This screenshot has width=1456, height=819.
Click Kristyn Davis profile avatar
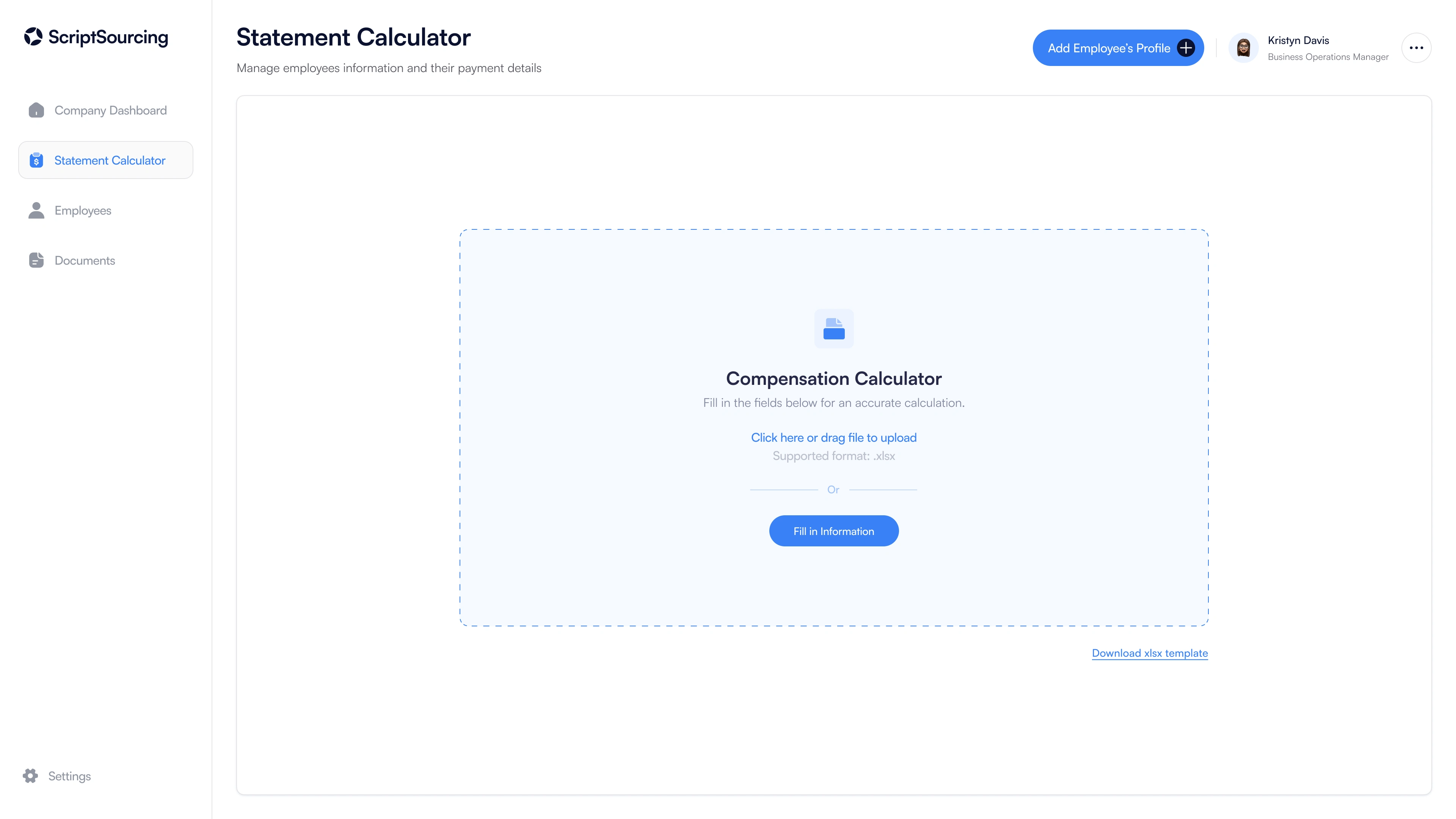point(1244,48)
